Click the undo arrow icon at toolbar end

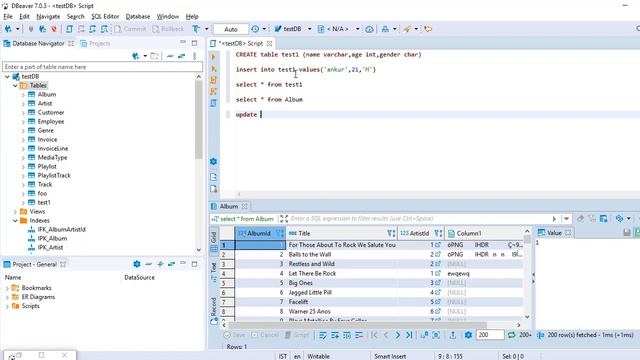pyautogui.click(x=428, y=29)
